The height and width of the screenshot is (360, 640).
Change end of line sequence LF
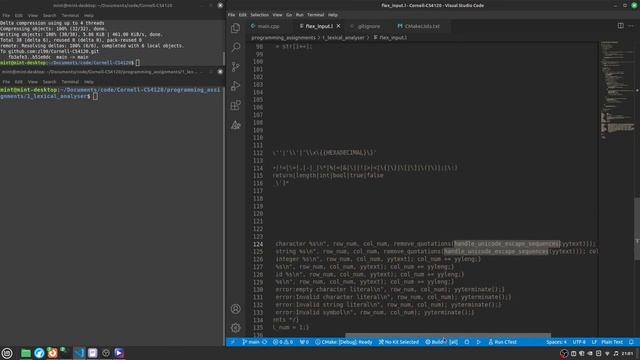click(x=594, y=342)
